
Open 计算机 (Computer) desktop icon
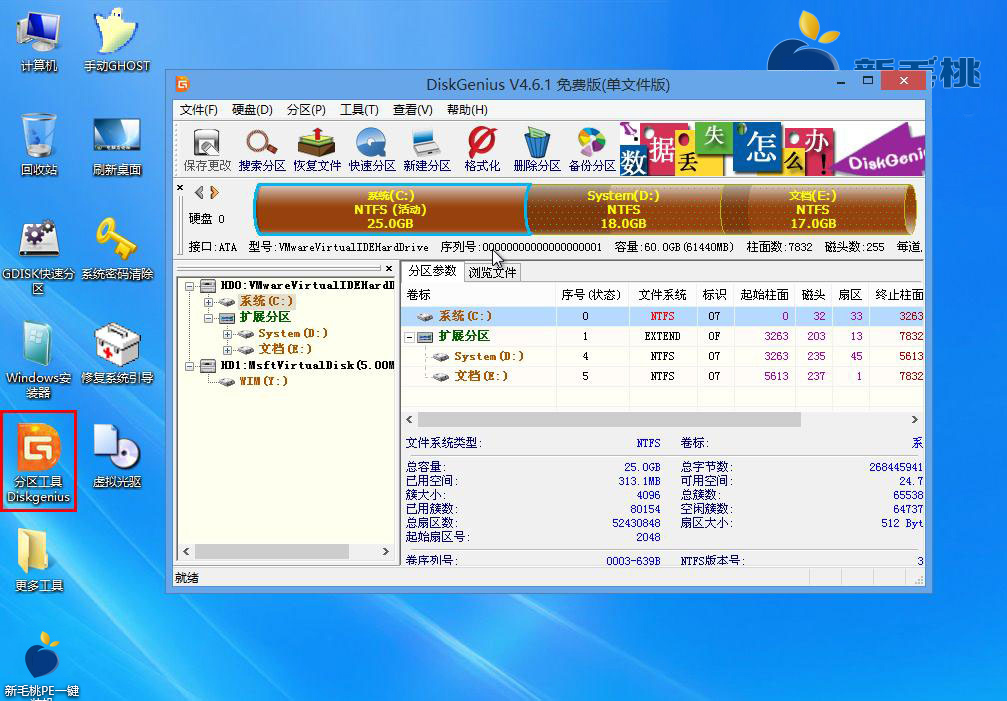point(39,42)
